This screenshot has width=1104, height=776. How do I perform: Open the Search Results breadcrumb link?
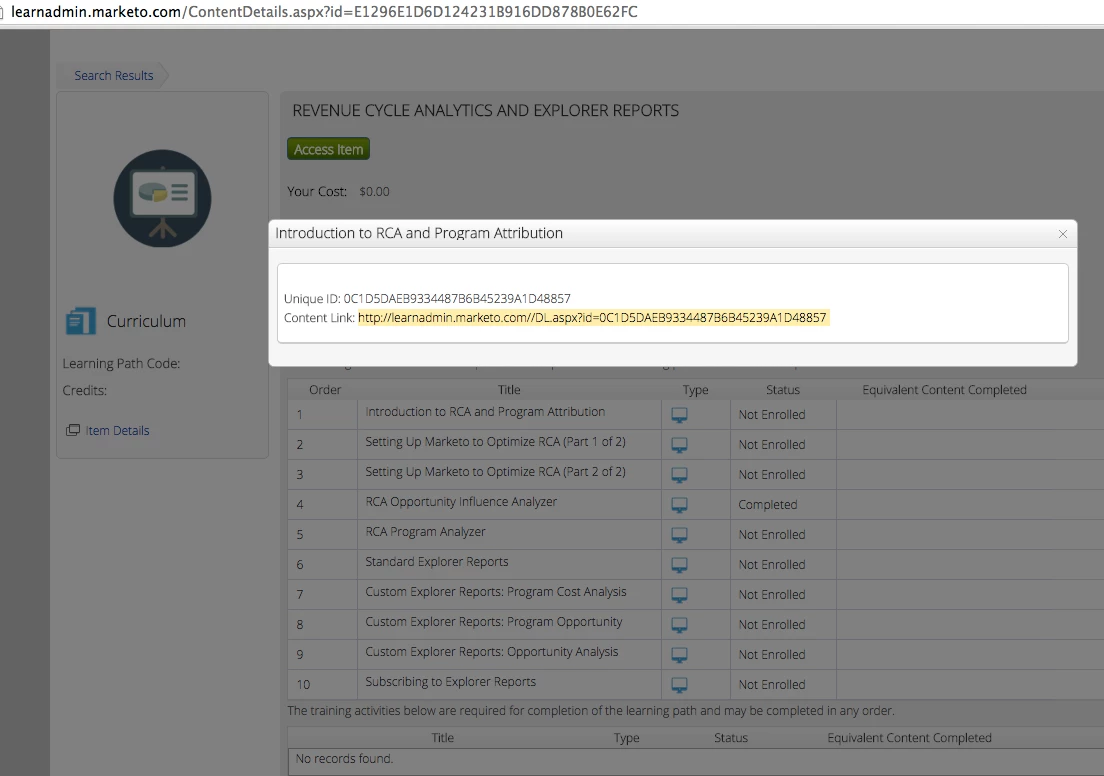pos(113,75)
